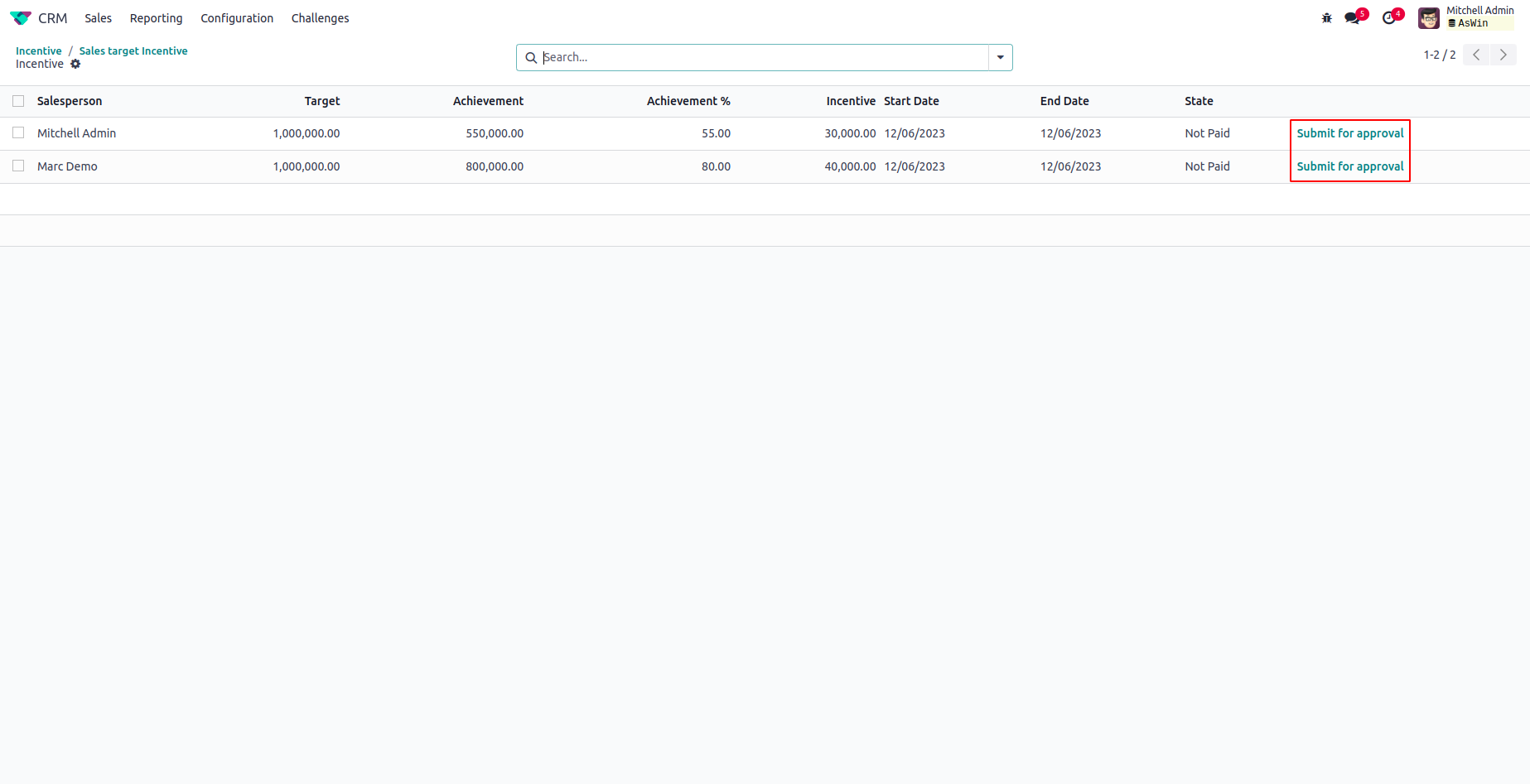Click the 800,000.00 achievement value
The height and width of the screenshot is (784, 1530).
pos(495,166)
